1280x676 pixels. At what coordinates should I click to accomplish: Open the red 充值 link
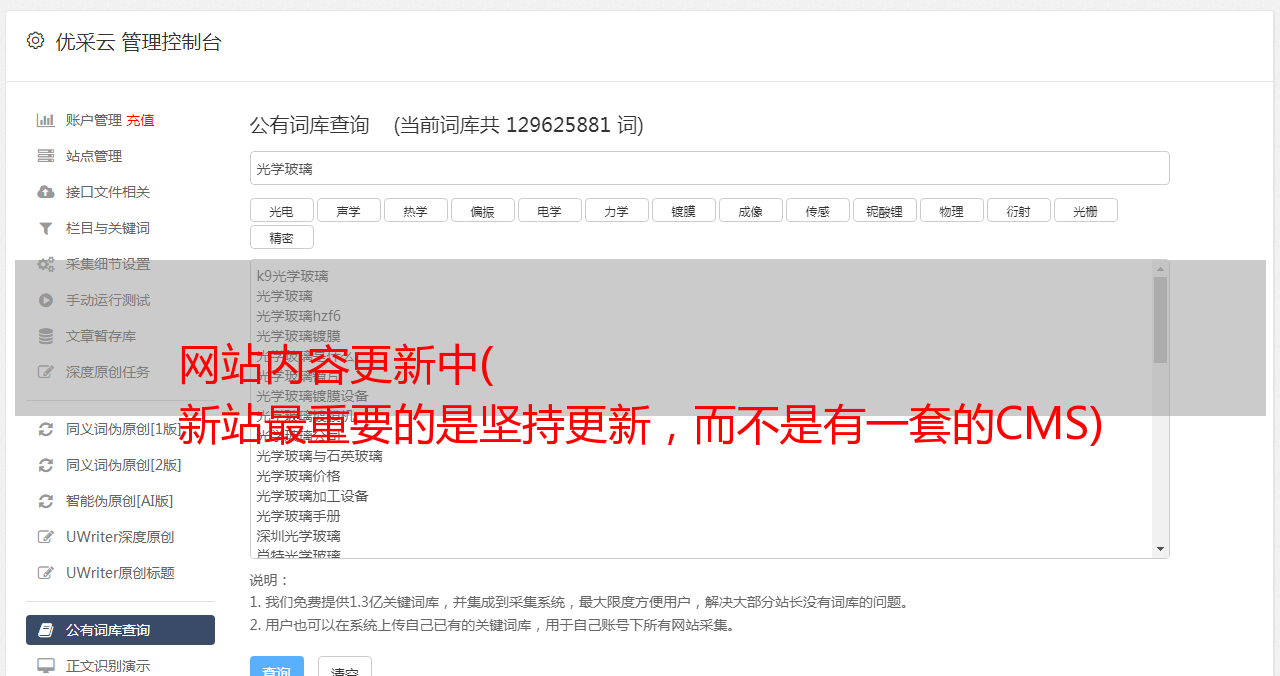coord(140,120)
